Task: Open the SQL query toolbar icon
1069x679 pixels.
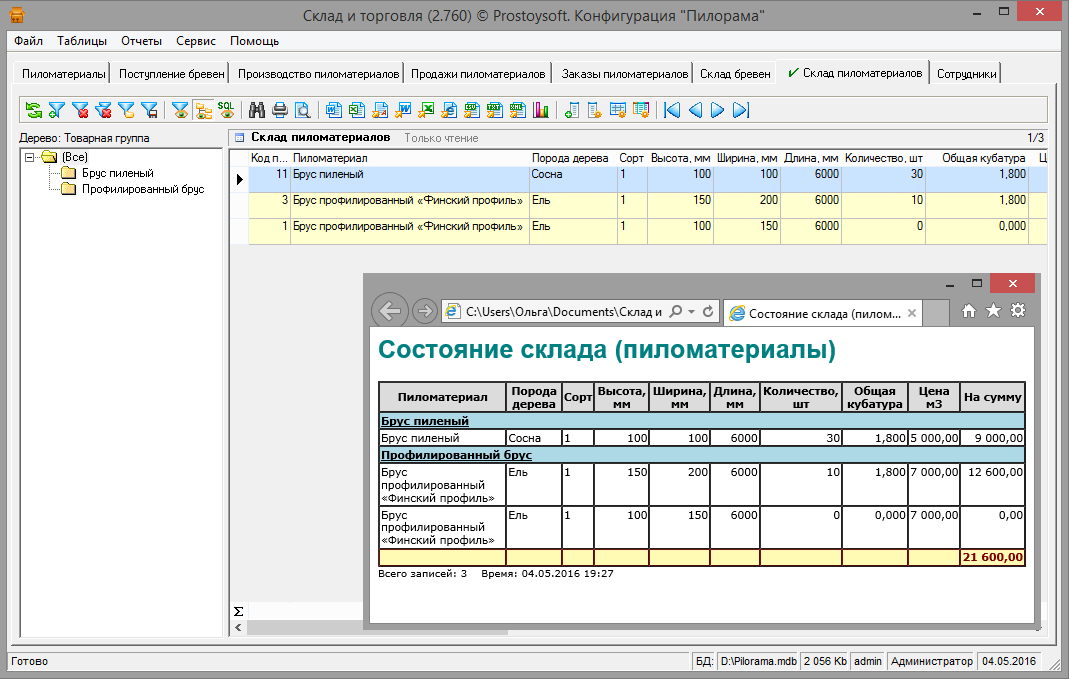Action: pyautogui.click(x=227, y=110)
